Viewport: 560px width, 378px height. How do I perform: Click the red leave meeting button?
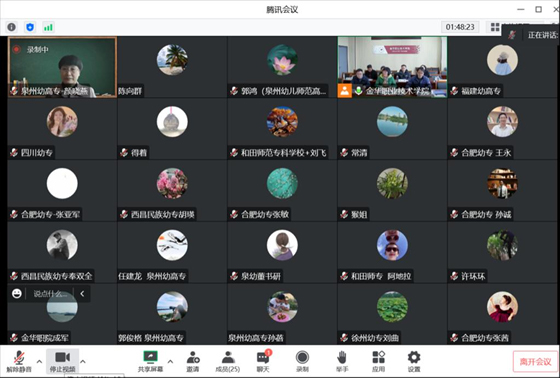point(535,362)
